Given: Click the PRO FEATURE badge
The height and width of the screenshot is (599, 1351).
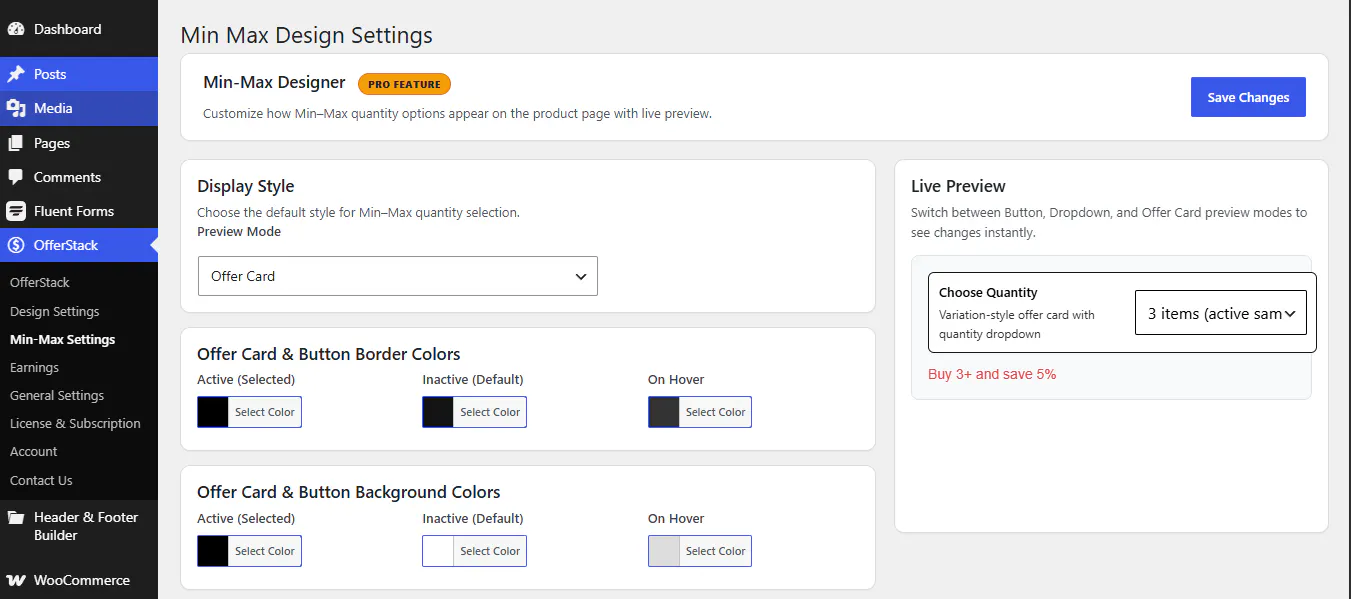Looking at the screenshot, I should tap(404, 84).
